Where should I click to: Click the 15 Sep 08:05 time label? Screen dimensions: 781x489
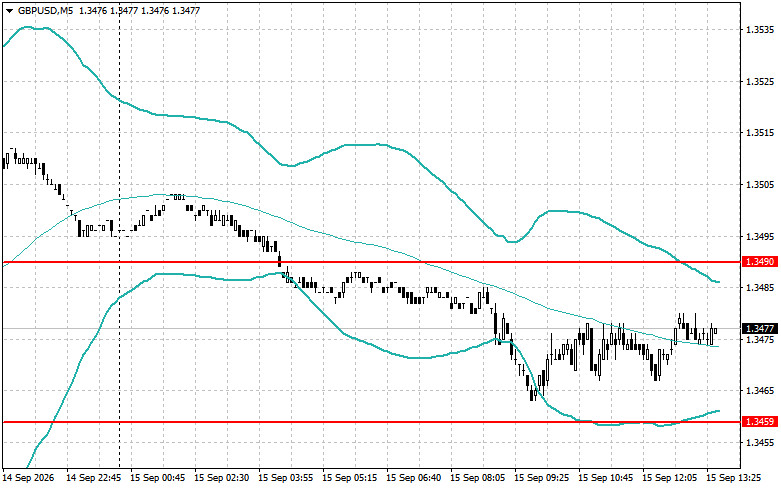pos(478,478)
